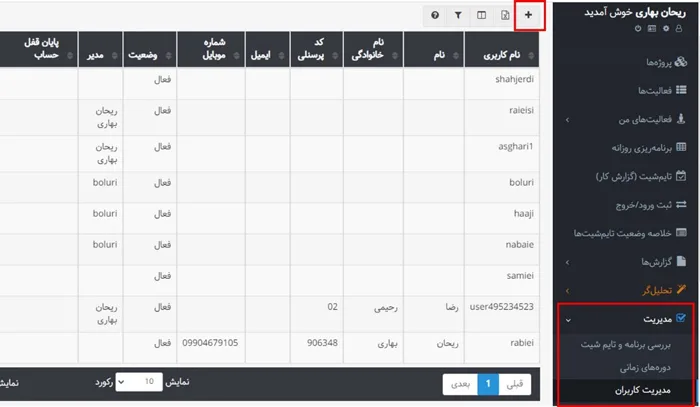700x407 pixels.
Task: Click the گزارش‌ها document icon
Action: point(681,261)
